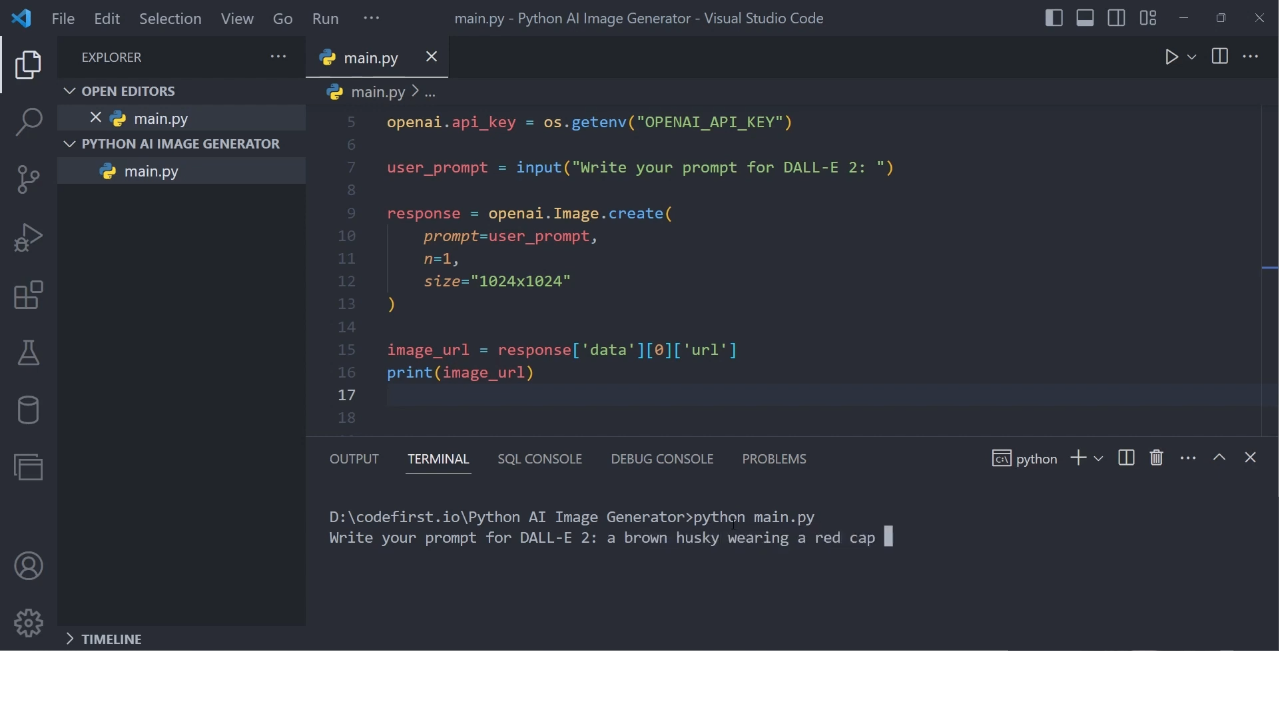Image resolution: width=1280 pixels, height=720 pixels.
Task: Close the terminal panel
Action: pyautogui.click(x=1250, y=458)
